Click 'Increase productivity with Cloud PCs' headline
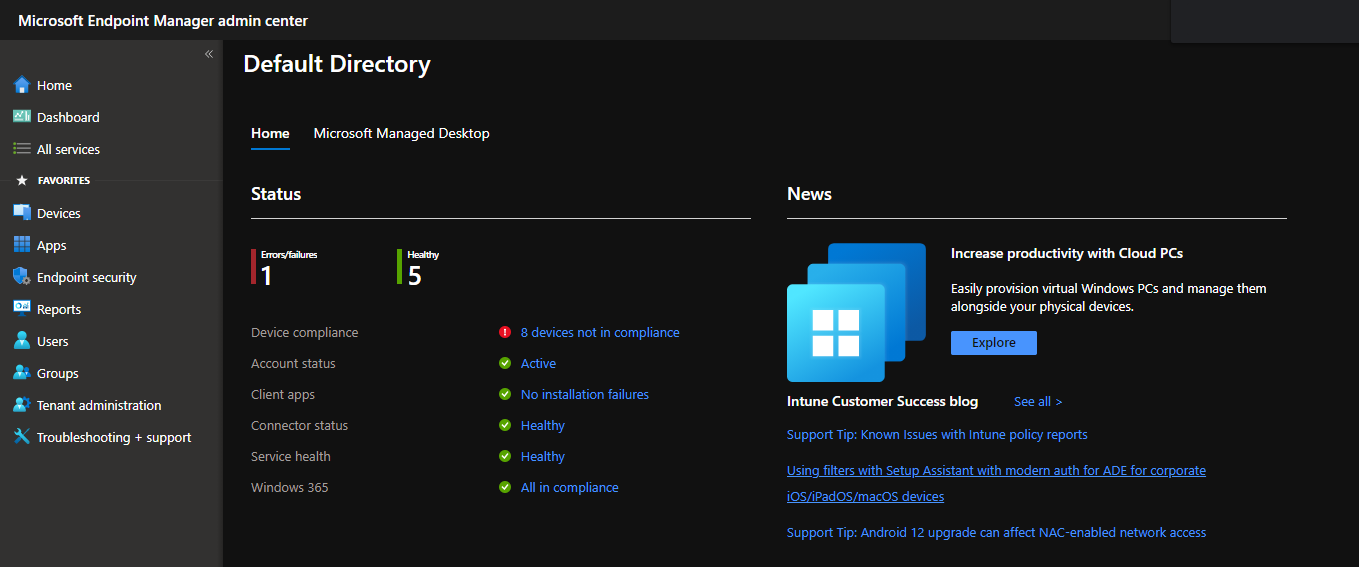Image resolution: width=1359 pixels, height=567 pixels. coord(1067,253)
